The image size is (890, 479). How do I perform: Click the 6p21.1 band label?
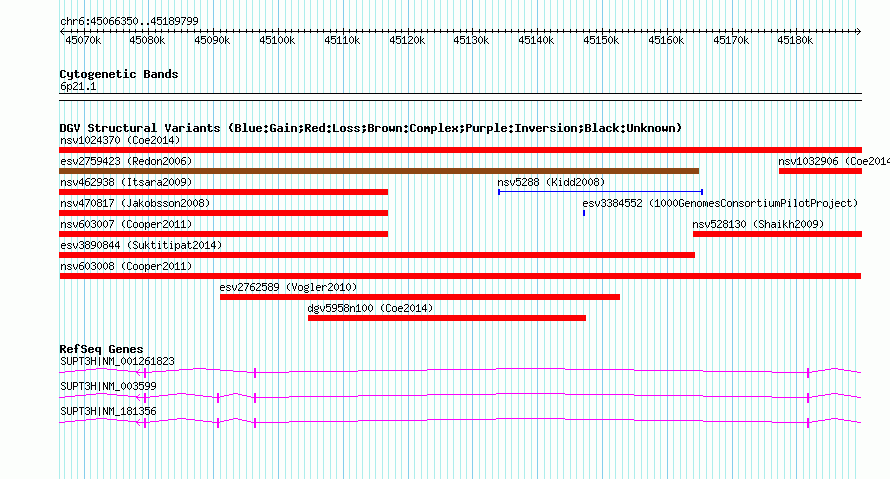click(x=78, y=86)
